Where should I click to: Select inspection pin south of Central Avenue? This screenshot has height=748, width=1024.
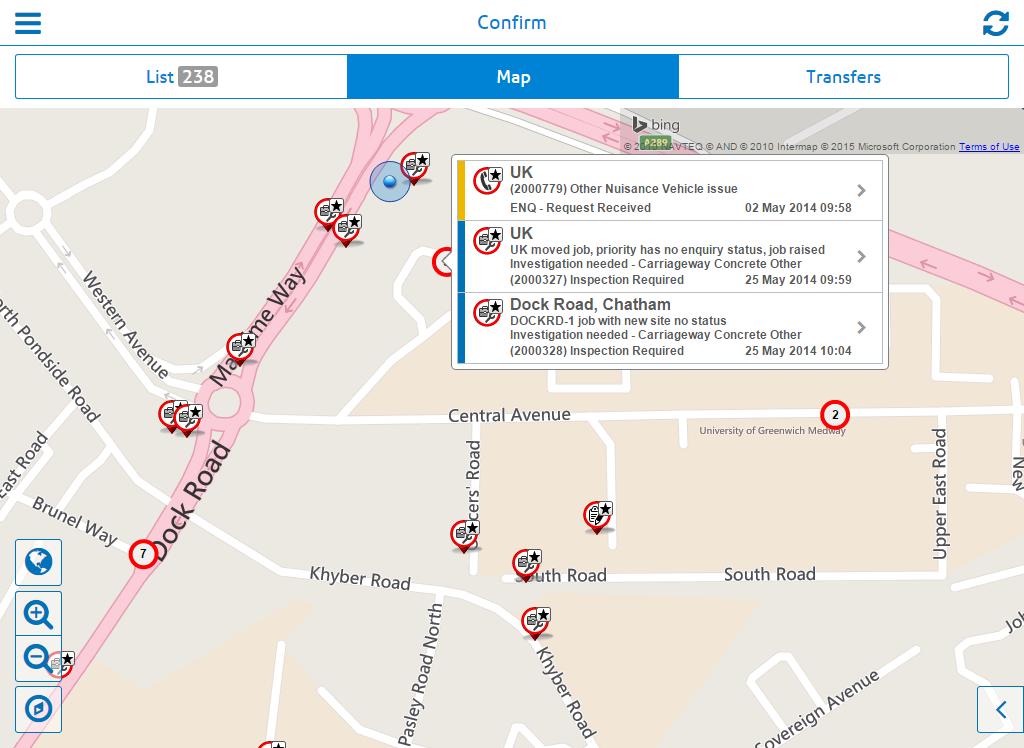coord(598,517)
